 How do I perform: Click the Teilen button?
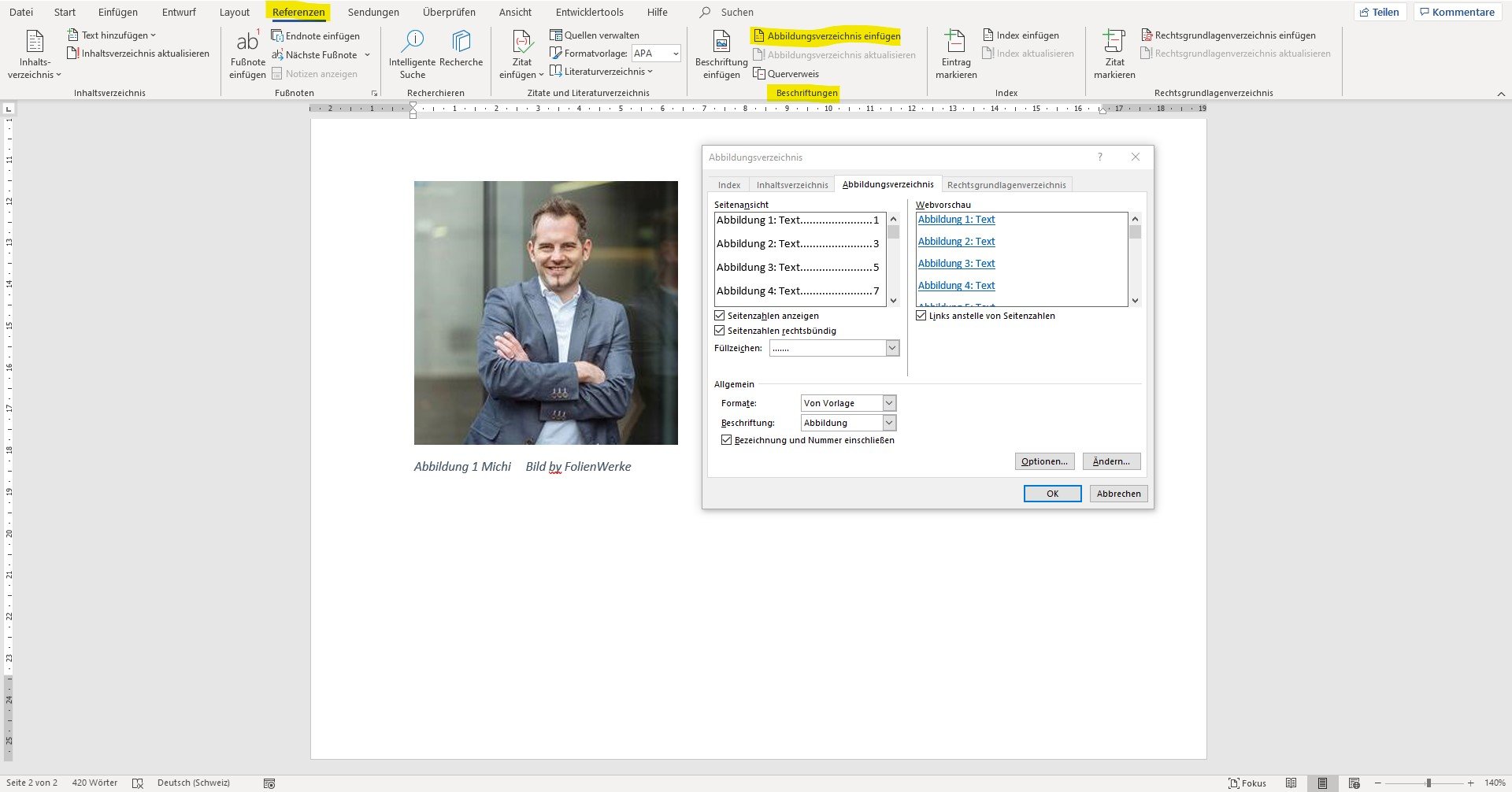pos(1380,12)
